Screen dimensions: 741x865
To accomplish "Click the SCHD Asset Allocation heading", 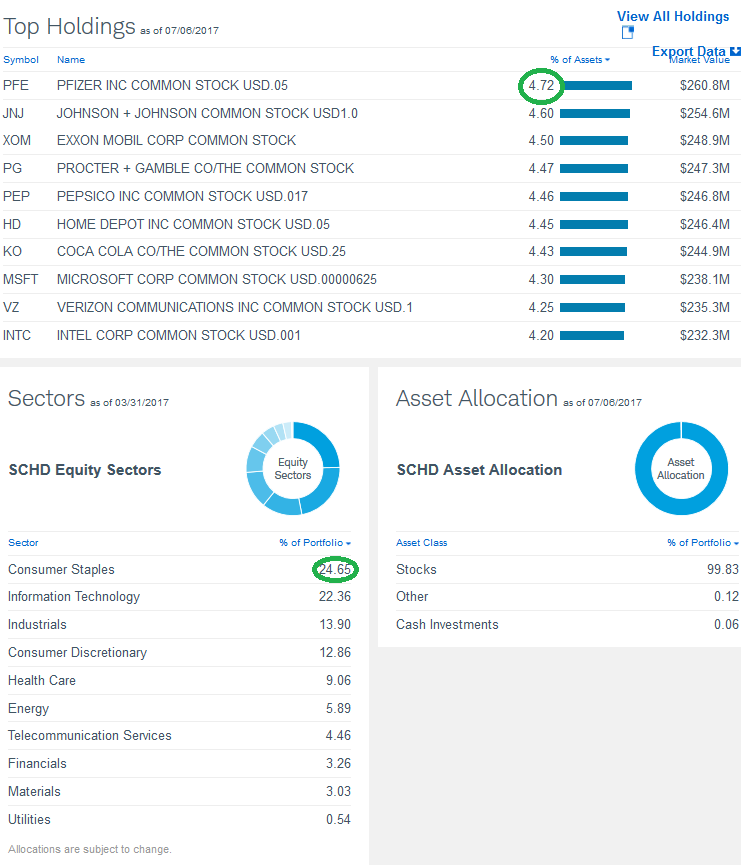I will pos(479,470).
